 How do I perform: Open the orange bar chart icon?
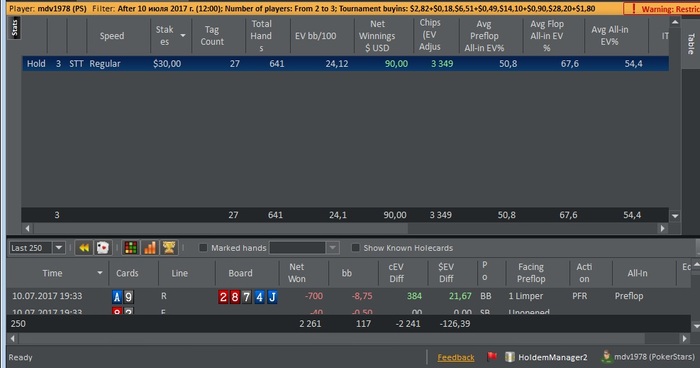click(x=150, y=248)
